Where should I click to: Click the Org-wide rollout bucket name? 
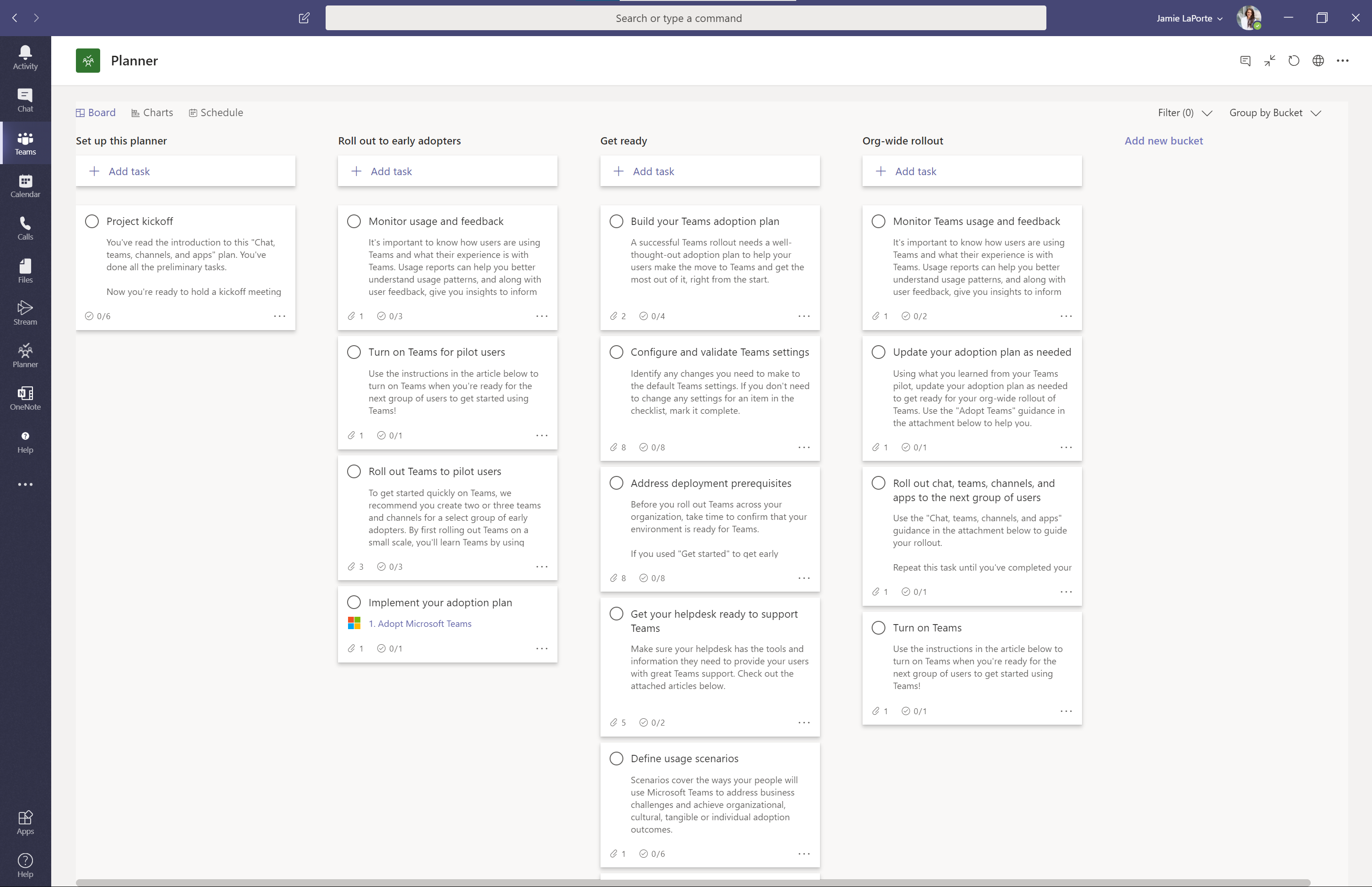tap(903, 141)
